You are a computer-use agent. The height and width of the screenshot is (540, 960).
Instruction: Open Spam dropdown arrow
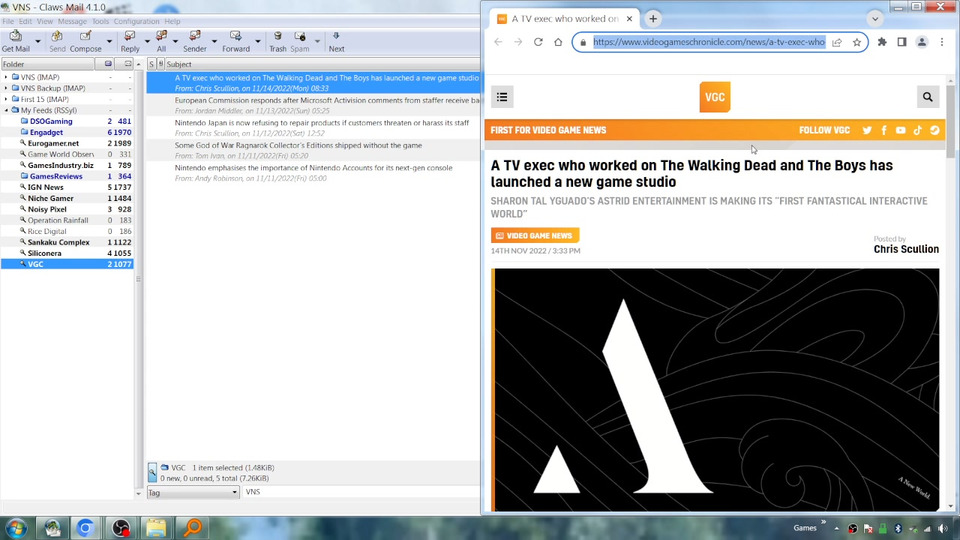317,42
